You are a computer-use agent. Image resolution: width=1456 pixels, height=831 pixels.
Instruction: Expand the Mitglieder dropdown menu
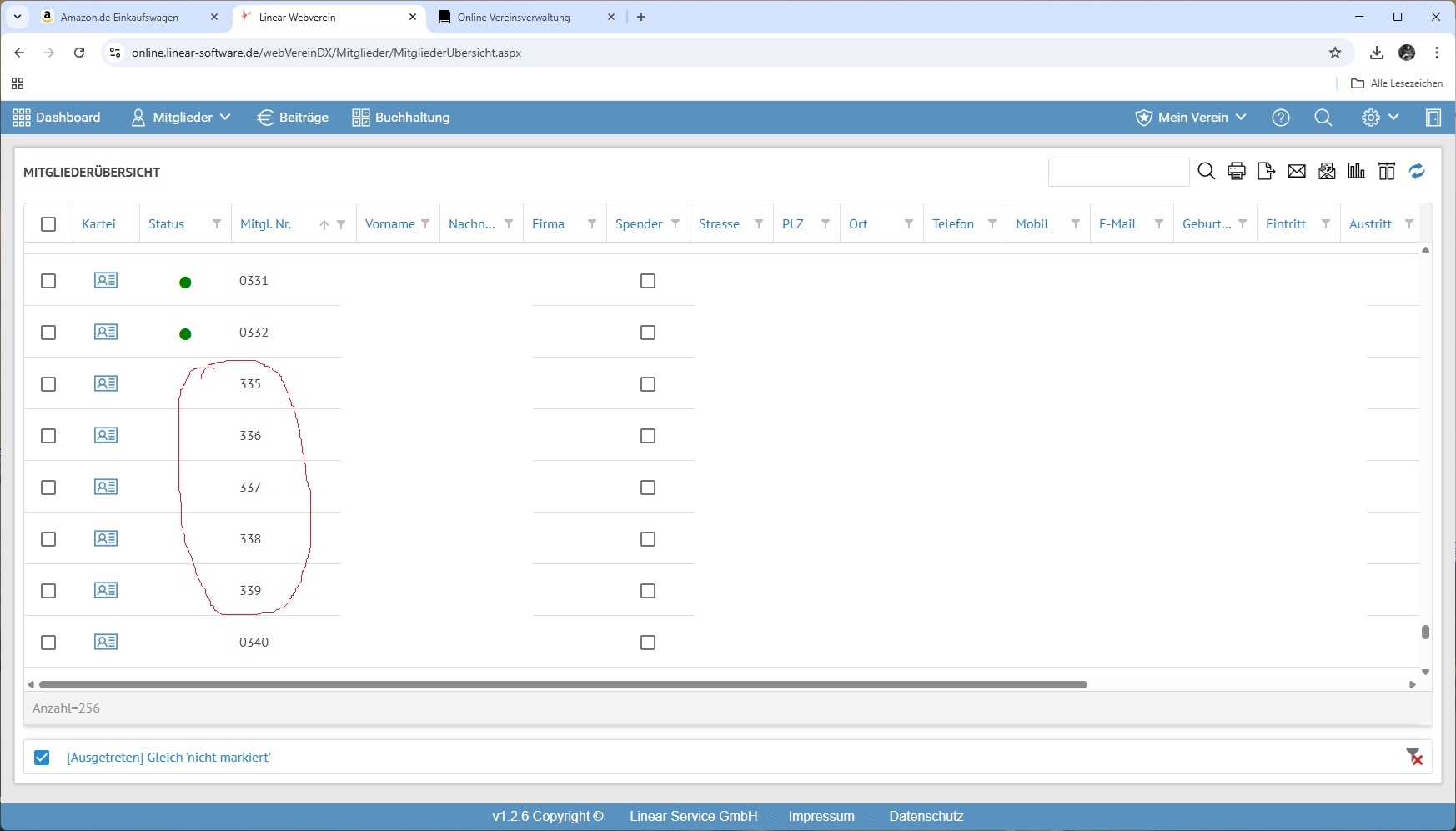point(181,118)
